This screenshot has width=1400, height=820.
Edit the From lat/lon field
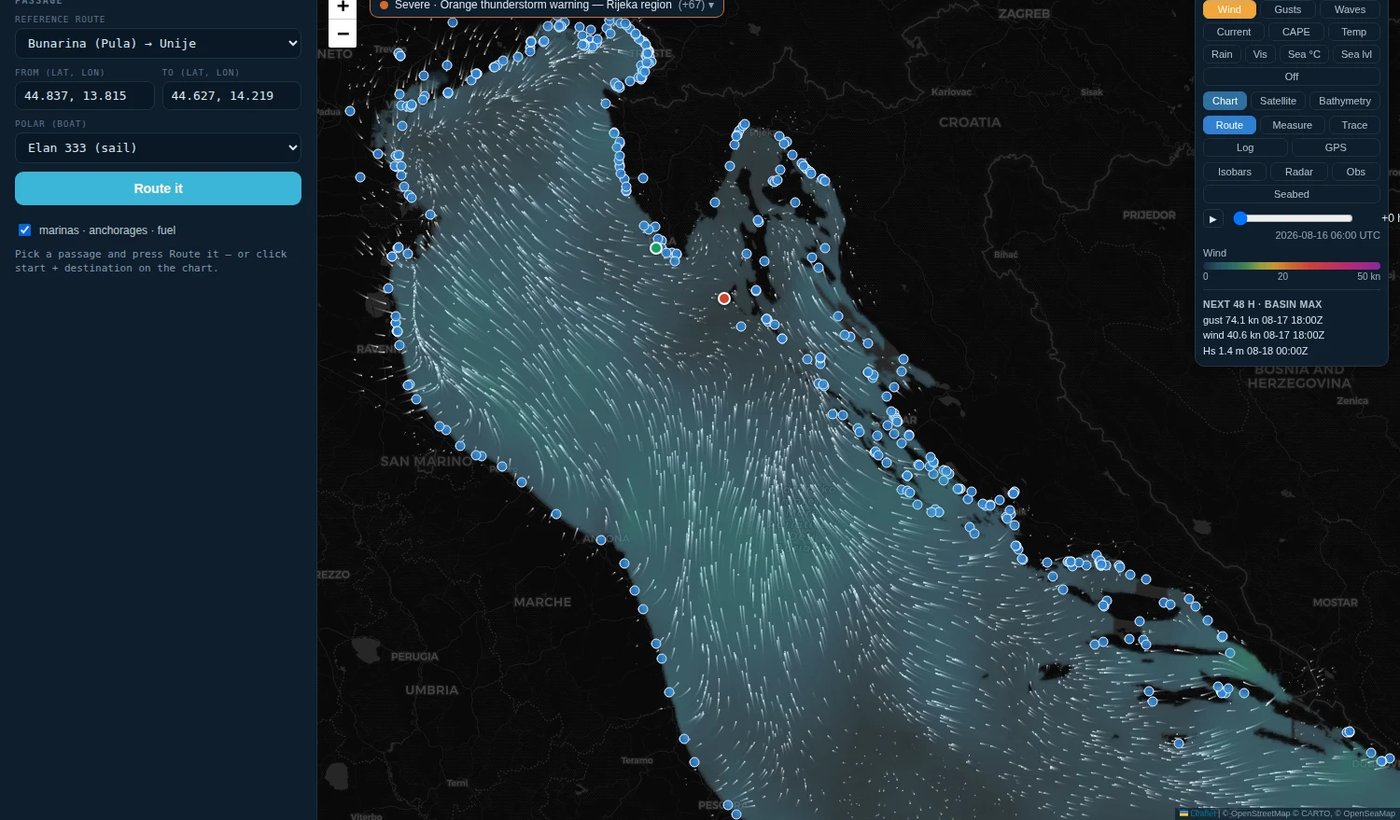click(85, 95)
